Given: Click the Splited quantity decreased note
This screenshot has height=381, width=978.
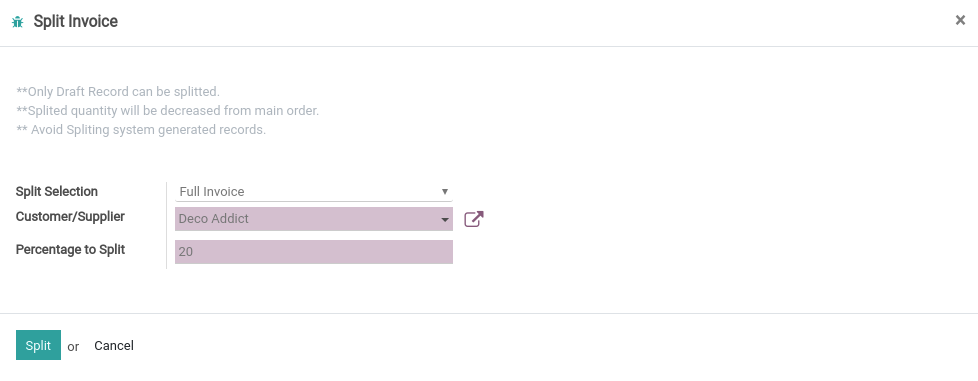Looking at the screenshot, I should [x=168, y=111].
